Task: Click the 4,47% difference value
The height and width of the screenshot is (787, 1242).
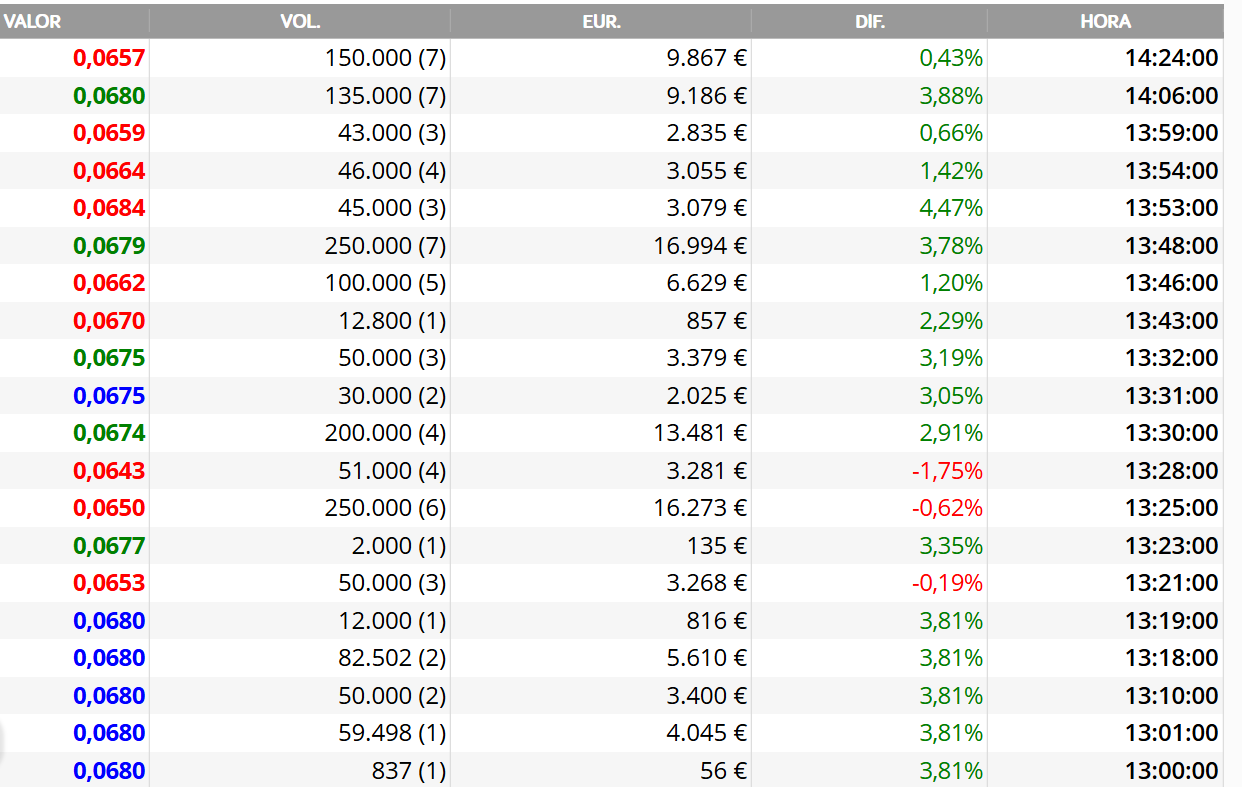Action: 951,208
